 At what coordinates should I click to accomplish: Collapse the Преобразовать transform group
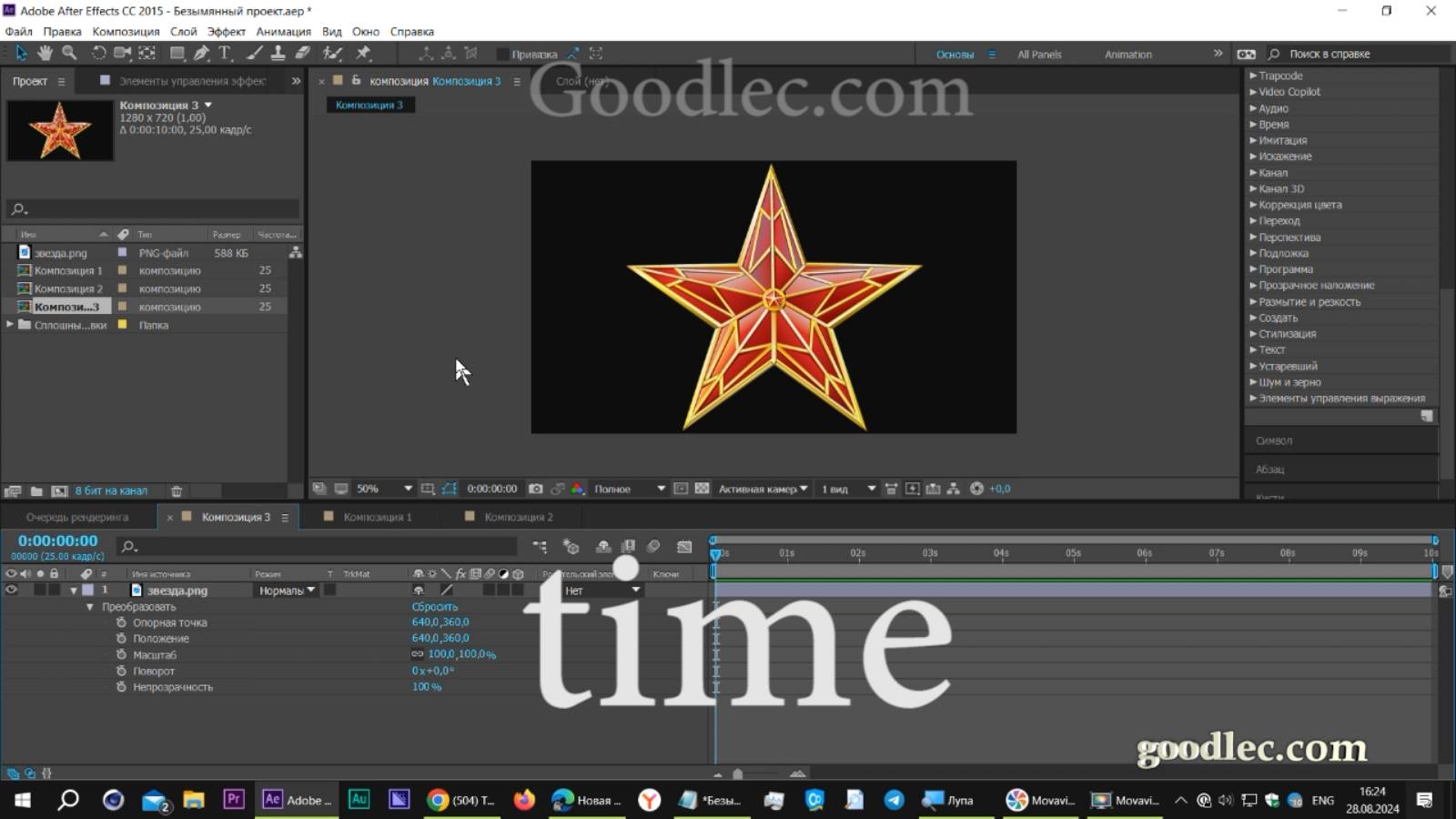coord(89,607)
